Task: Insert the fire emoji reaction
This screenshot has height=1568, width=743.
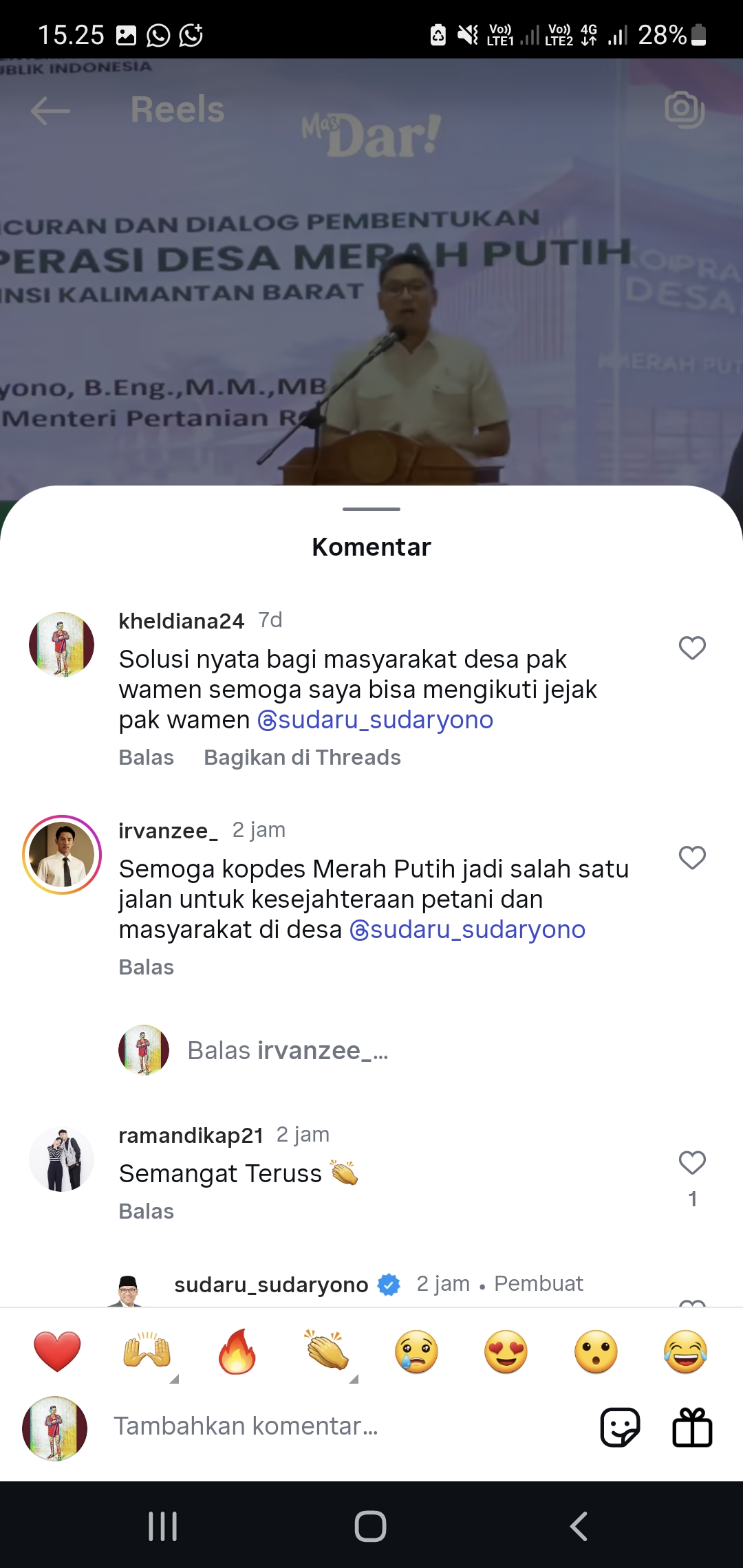Action: click(x=237, y=1351)
